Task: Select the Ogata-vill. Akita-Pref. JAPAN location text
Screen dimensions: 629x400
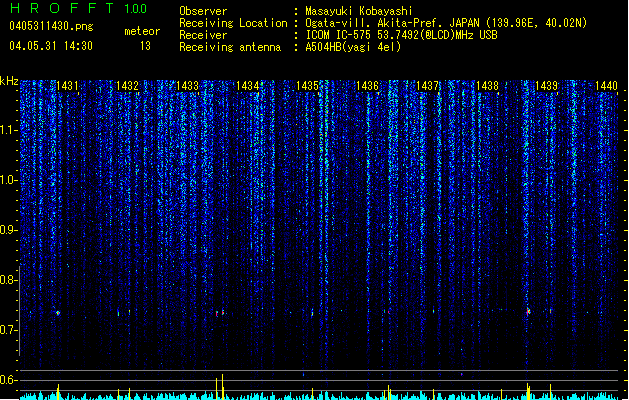Action: (x=446, y=23)
